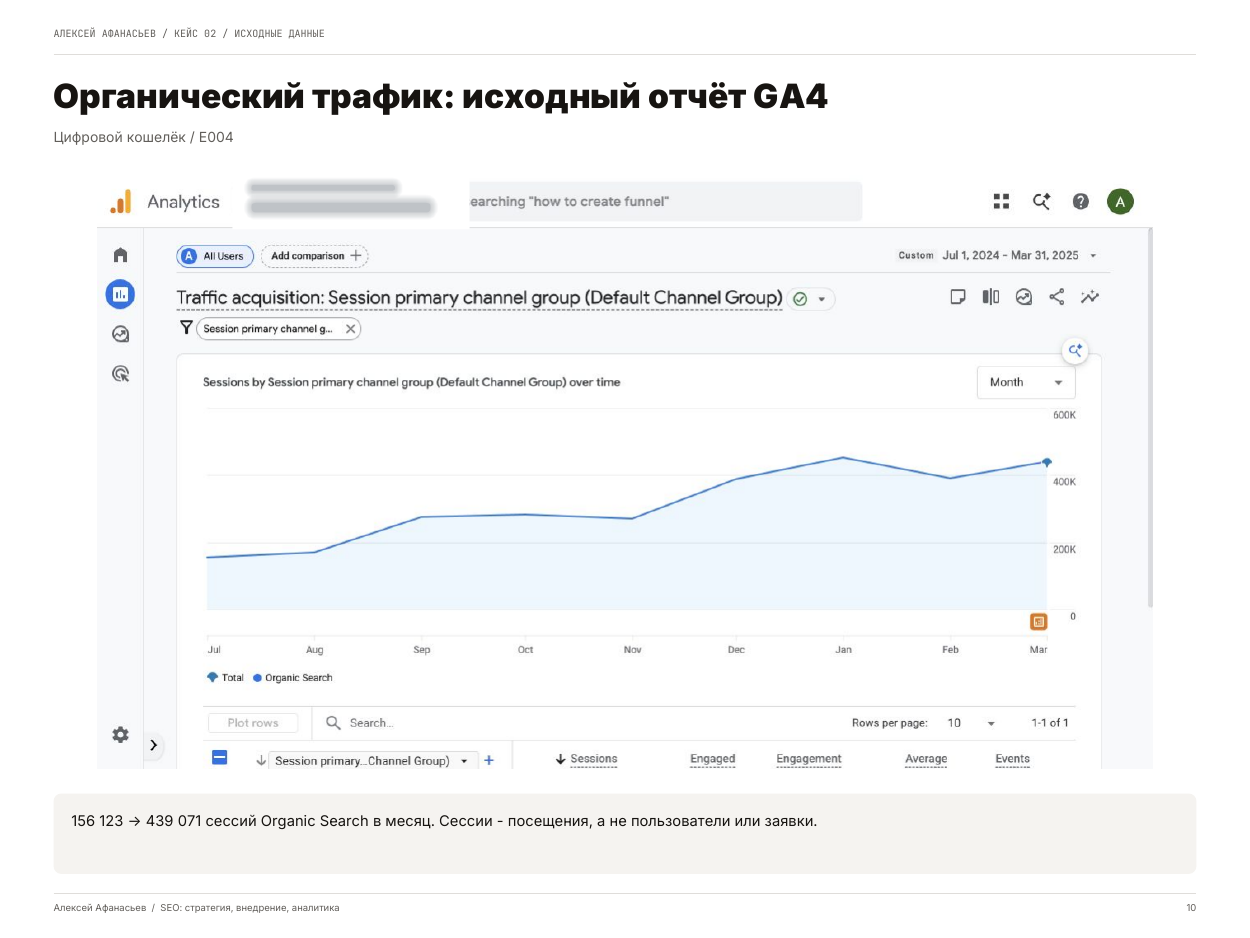Open the Month granularity dropdown
The width and height of the screenshot is (1250, 938).
(x=1026, y=382)
